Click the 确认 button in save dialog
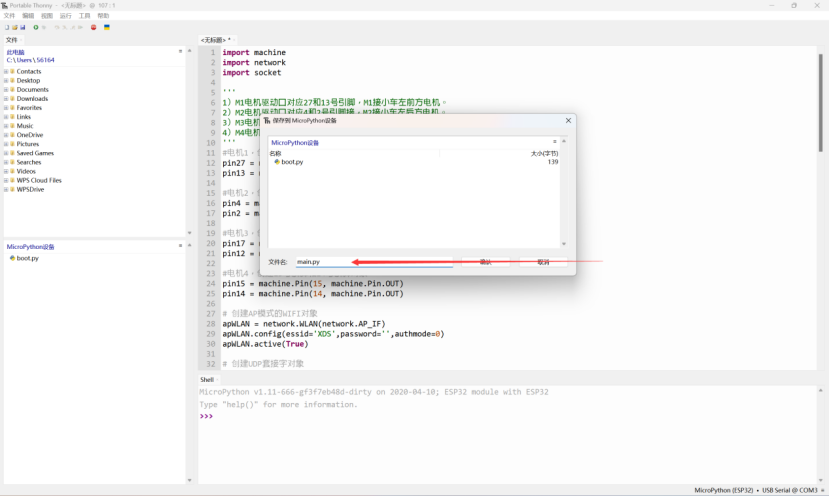The image size is (830, 496). (485, 262)
